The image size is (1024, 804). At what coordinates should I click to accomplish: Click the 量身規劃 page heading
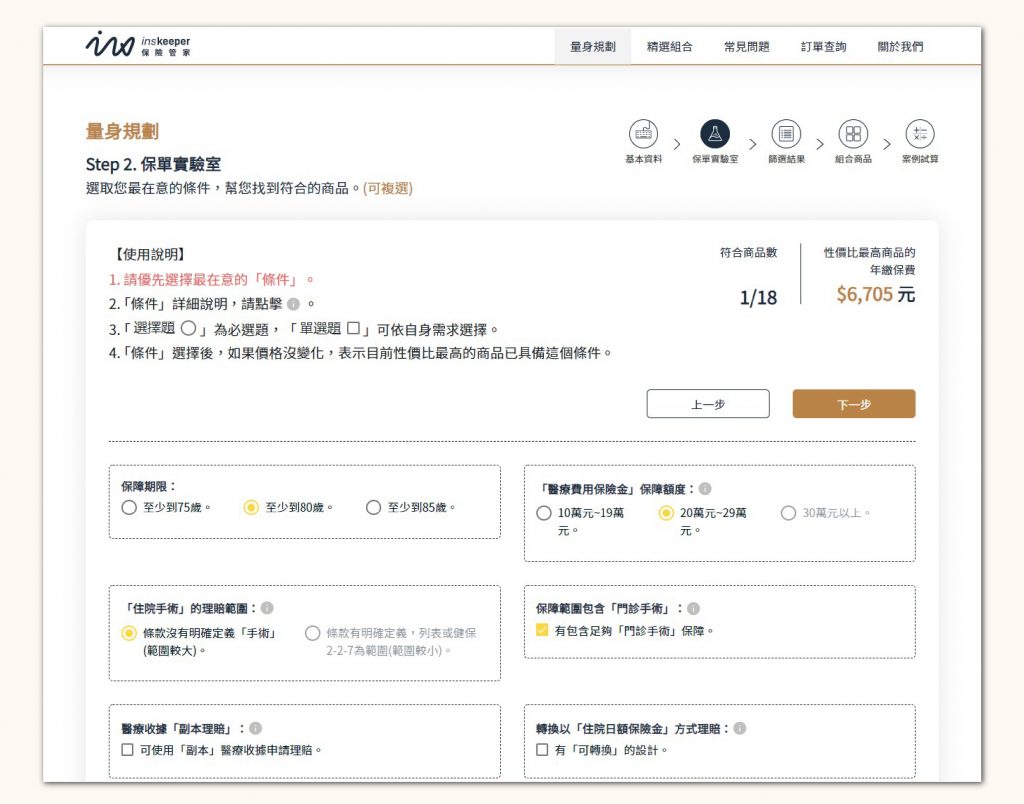pos(122,131)
